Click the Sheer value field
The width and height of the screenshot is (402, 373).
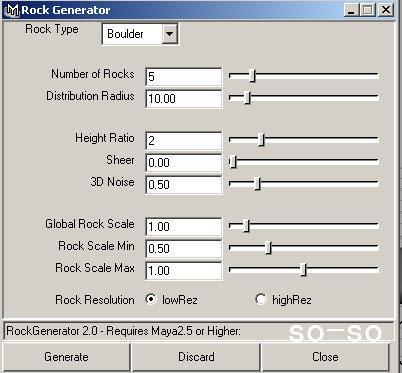click(184, 163)
